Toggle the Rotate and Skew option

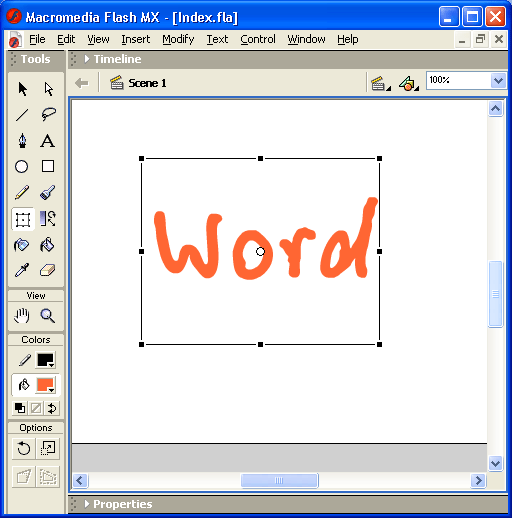(x=23, y=448)
